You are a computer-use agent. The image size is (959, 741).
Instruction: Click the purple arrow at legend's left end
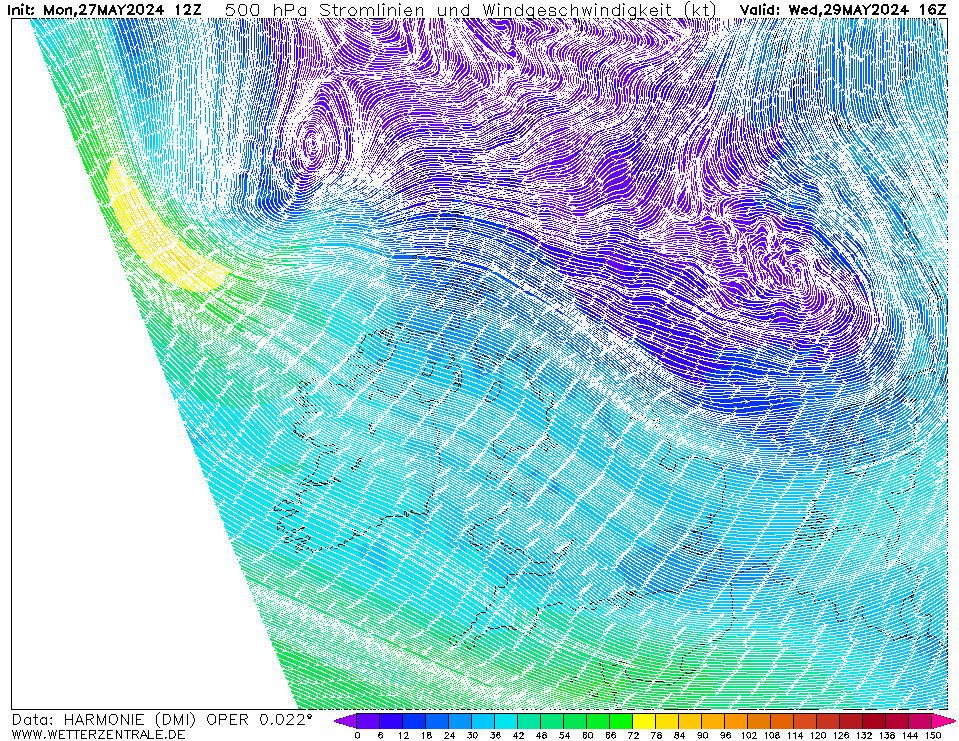coord(346,721)
